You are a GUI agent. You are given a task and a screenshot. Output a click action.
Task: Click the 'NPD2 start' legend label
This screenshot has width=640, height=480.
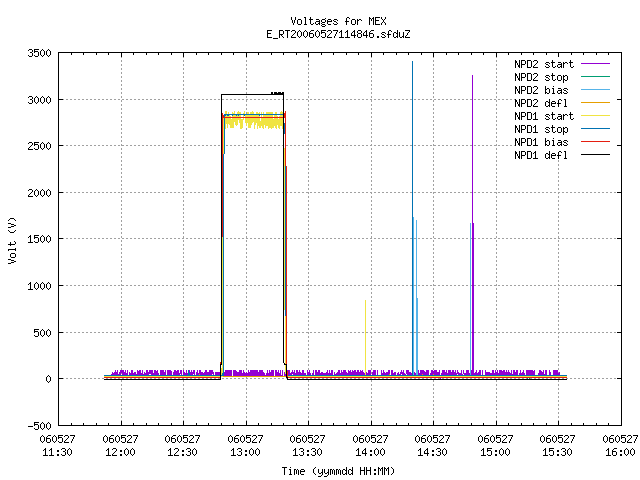[x=544, y=64]
